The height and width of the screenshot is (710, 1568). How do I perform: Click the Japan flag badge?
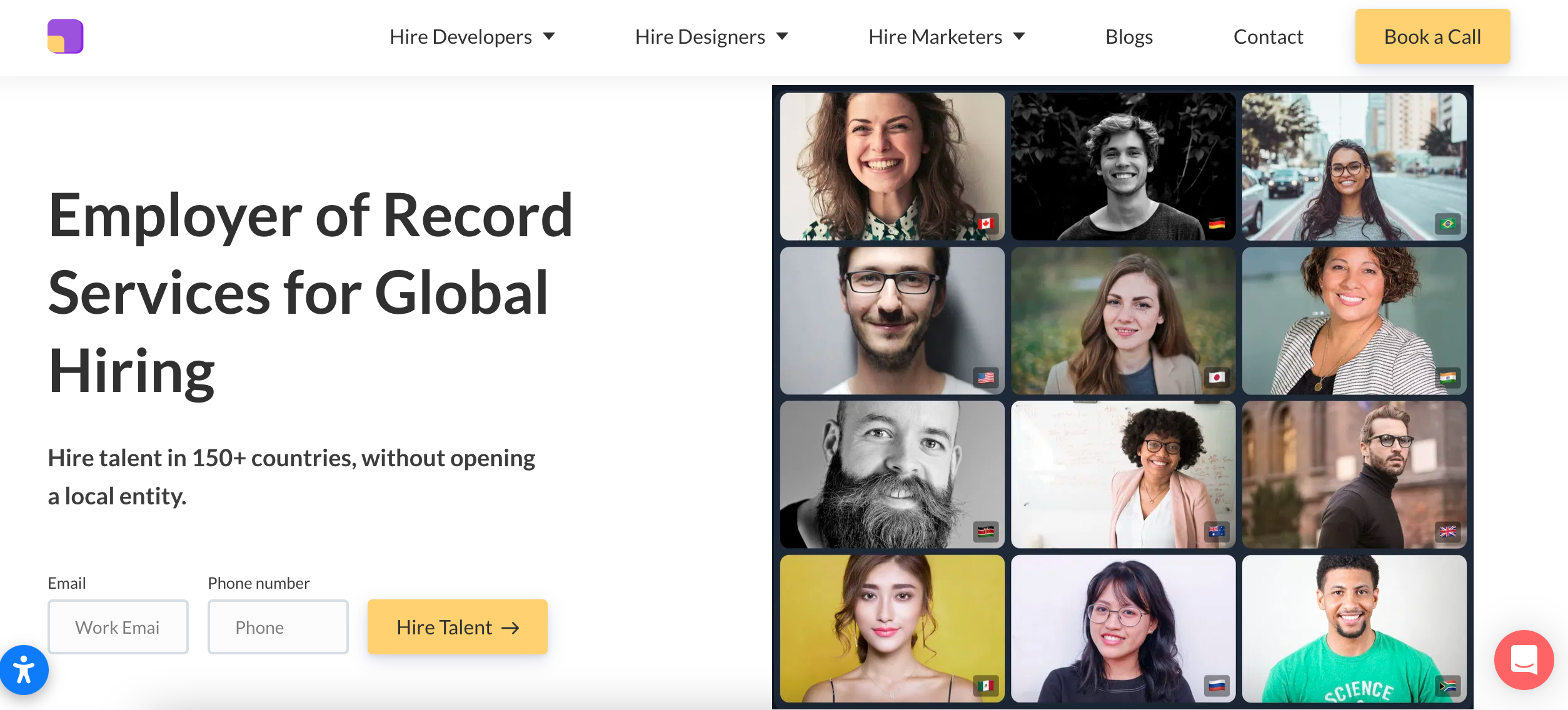pyautogui.click(x=1217, y=377)
